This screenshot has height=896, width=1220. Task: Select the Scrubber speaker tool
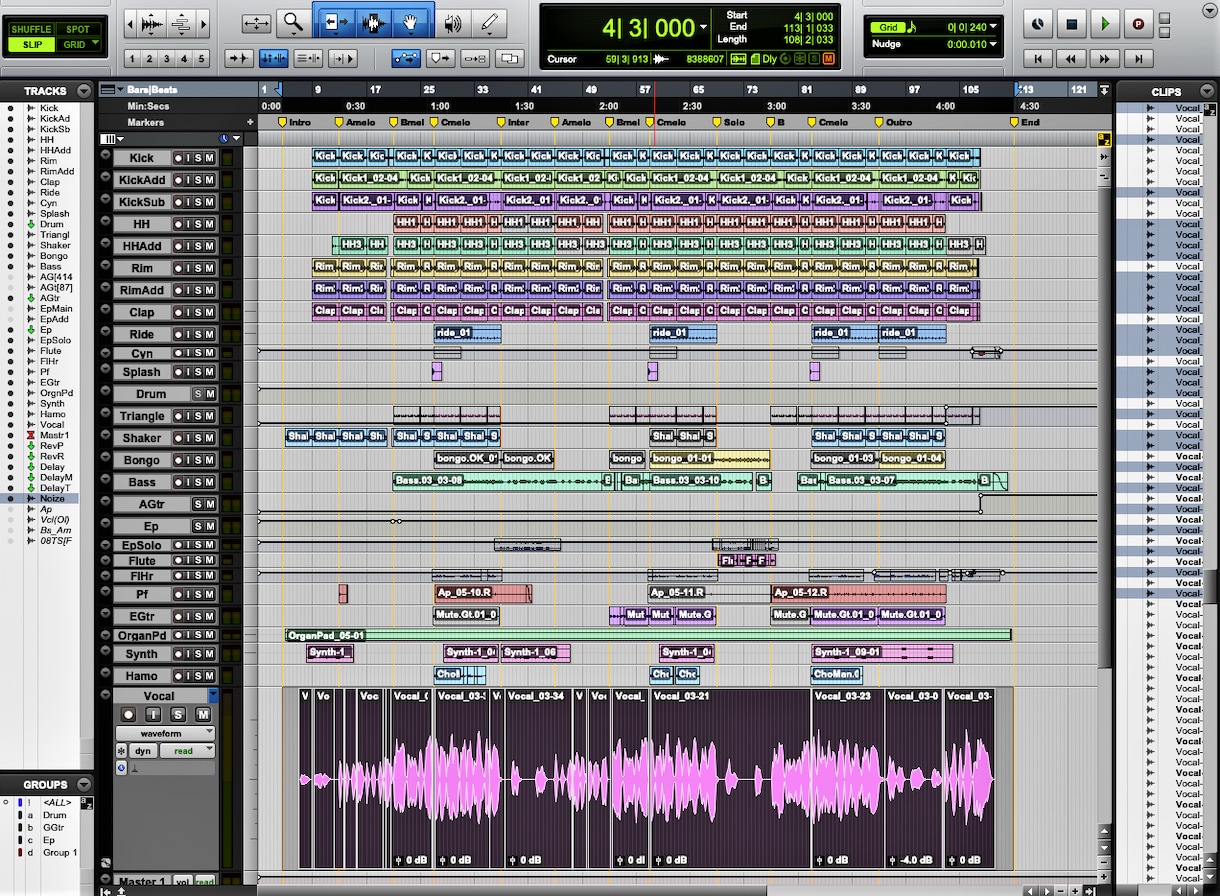[453, 22]
